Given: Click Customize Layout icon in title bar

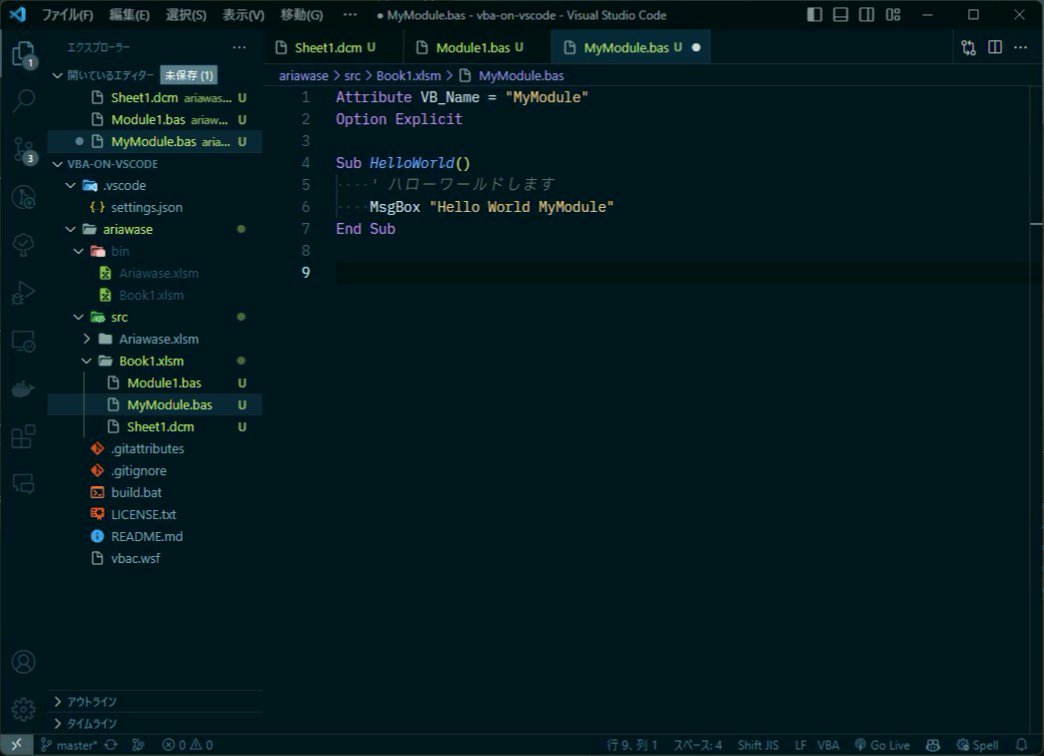Looking at the screenshot, I should pyautogui.click(x=893, y=15).
